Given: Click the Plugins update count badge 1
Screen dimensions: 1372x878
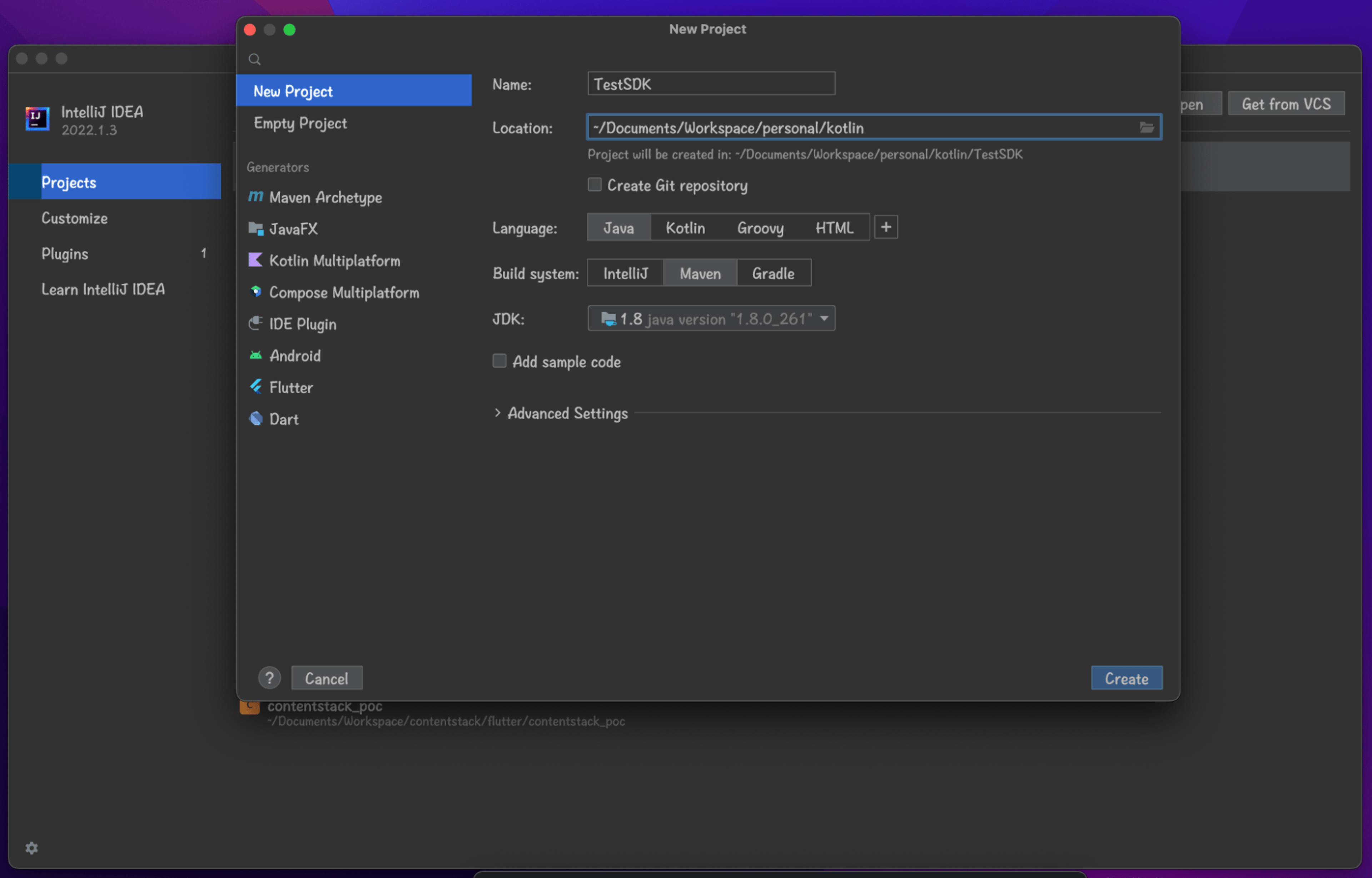Looking at the screenshot, I should point(204,253).
